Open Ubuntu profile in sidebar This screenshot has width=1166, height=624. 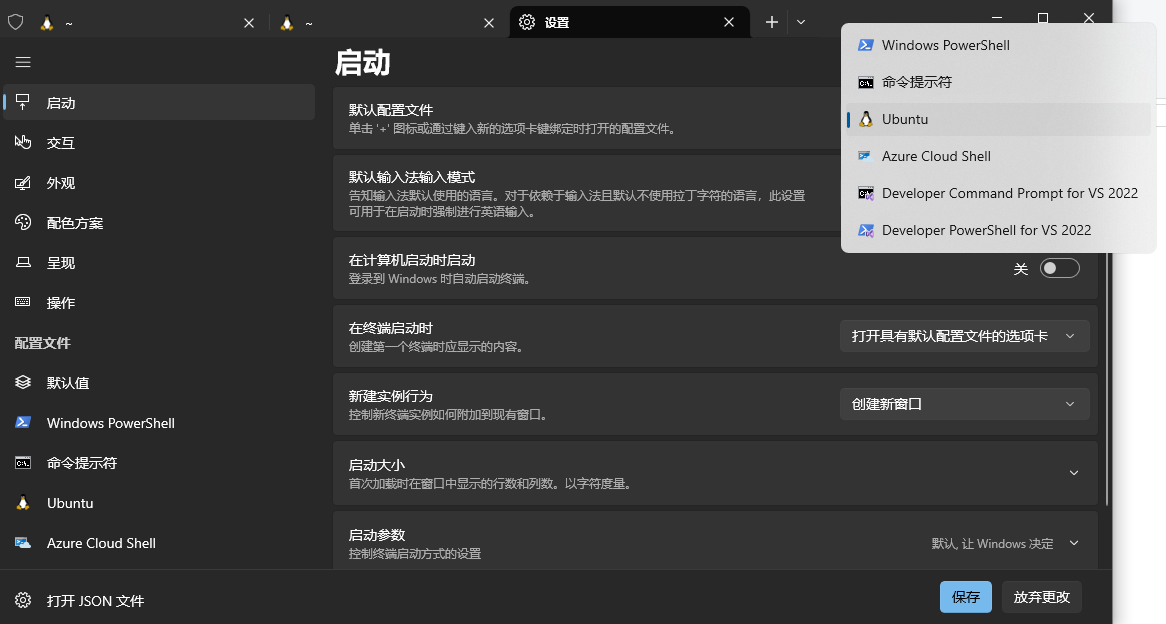[160, 503]
